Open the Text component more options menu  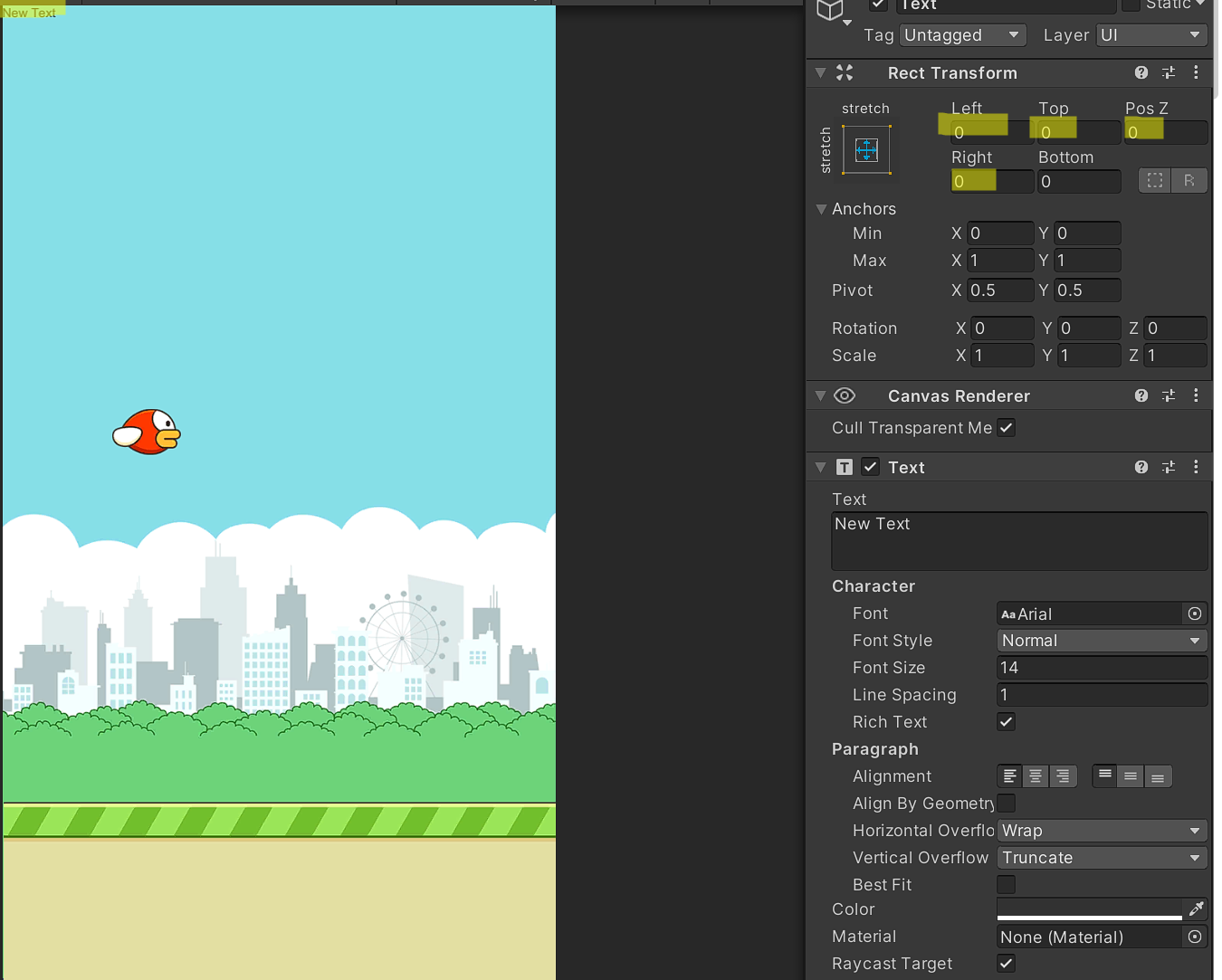click(x=1196, y=467)
